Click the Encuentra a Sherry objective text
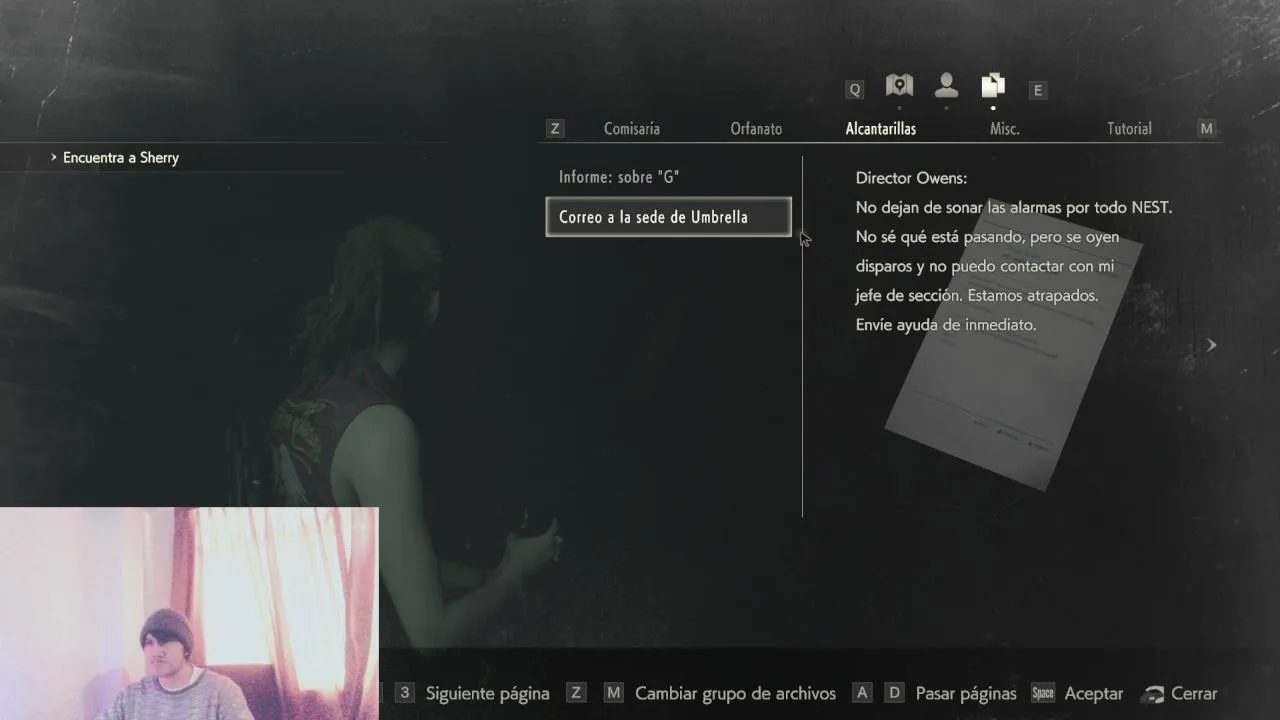Screen dimensions: 1280x720 click(121, 157)
